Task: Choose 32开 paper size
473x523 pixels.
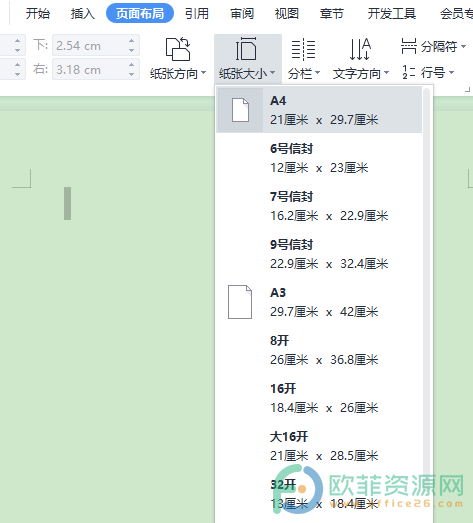Action: click(x=319, y=494)
